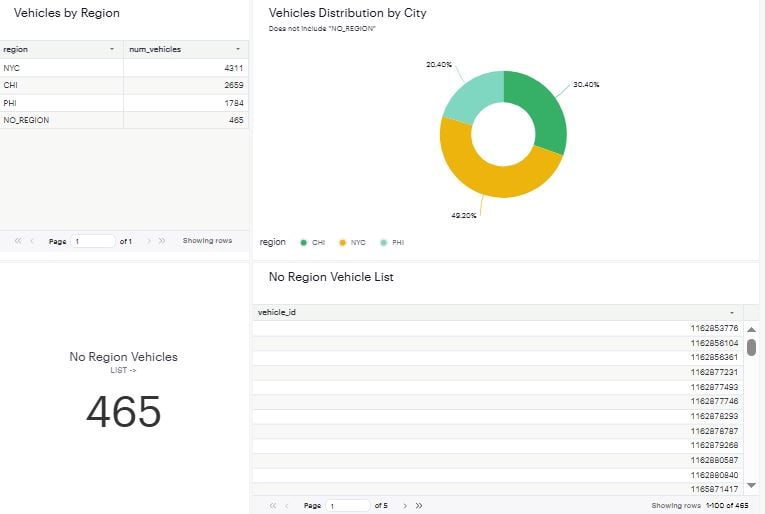Click the vehicle_id column header
Viewport: 765px width, 514px height.
pyautogui.click(x=498, y=313)
